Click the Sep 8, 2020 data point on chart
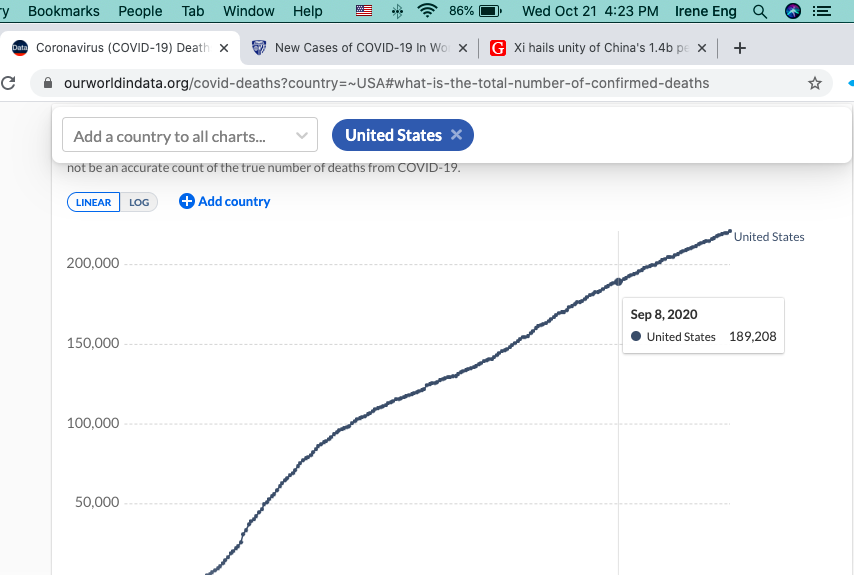 click(618, 282)
